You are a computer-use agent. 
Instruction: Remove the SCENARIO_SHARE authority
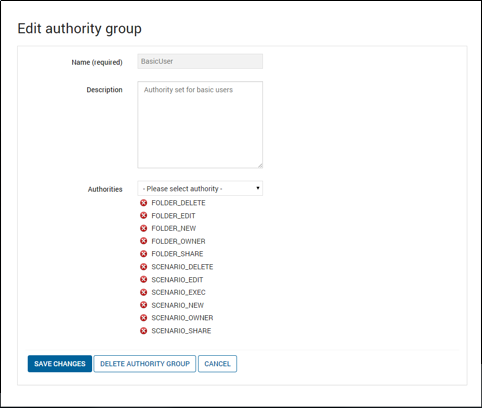pos(143,331)
